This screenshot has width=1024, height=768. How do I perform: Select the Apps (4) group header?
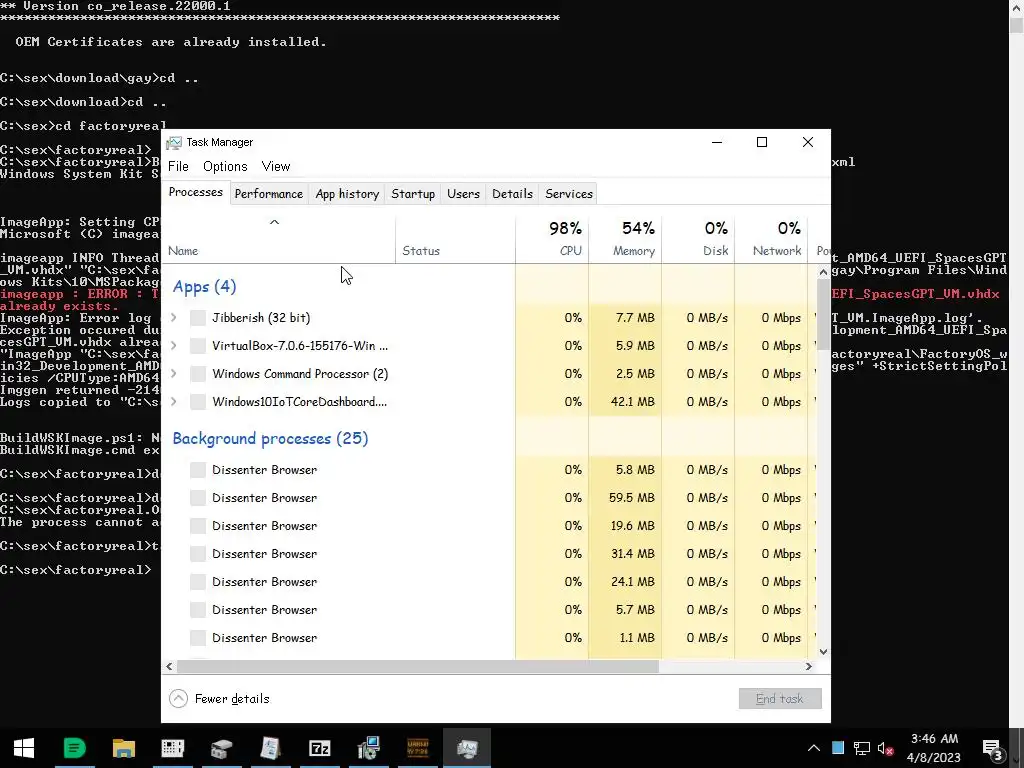(x=204, y=287)
